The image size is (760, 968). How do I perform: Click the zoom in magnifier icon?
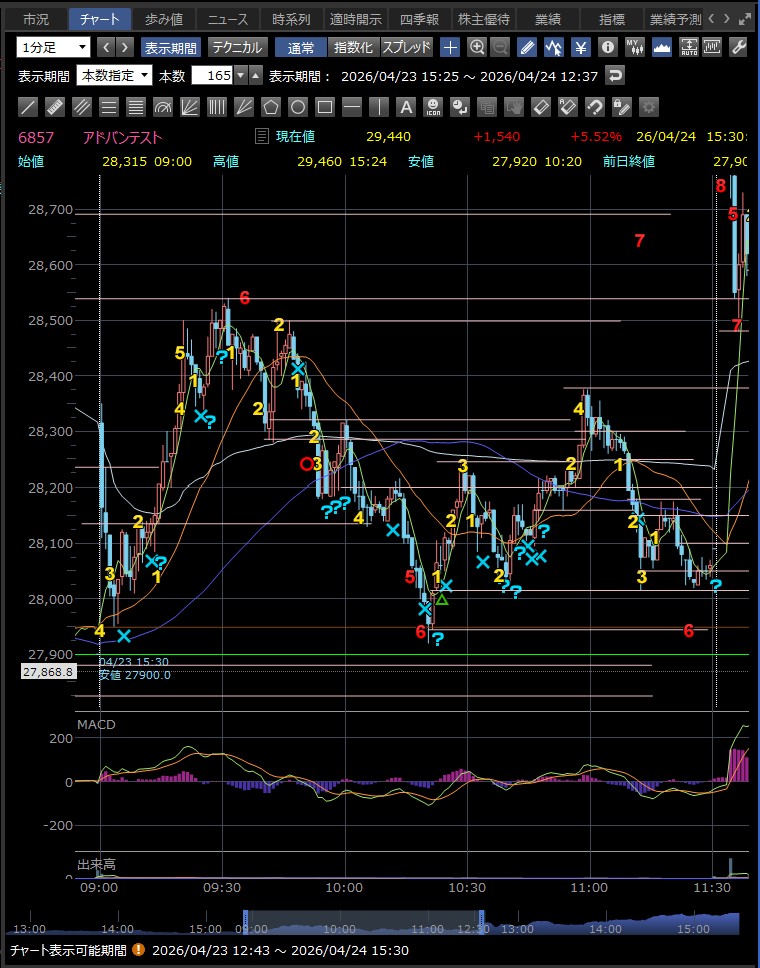tap(477, 47)
